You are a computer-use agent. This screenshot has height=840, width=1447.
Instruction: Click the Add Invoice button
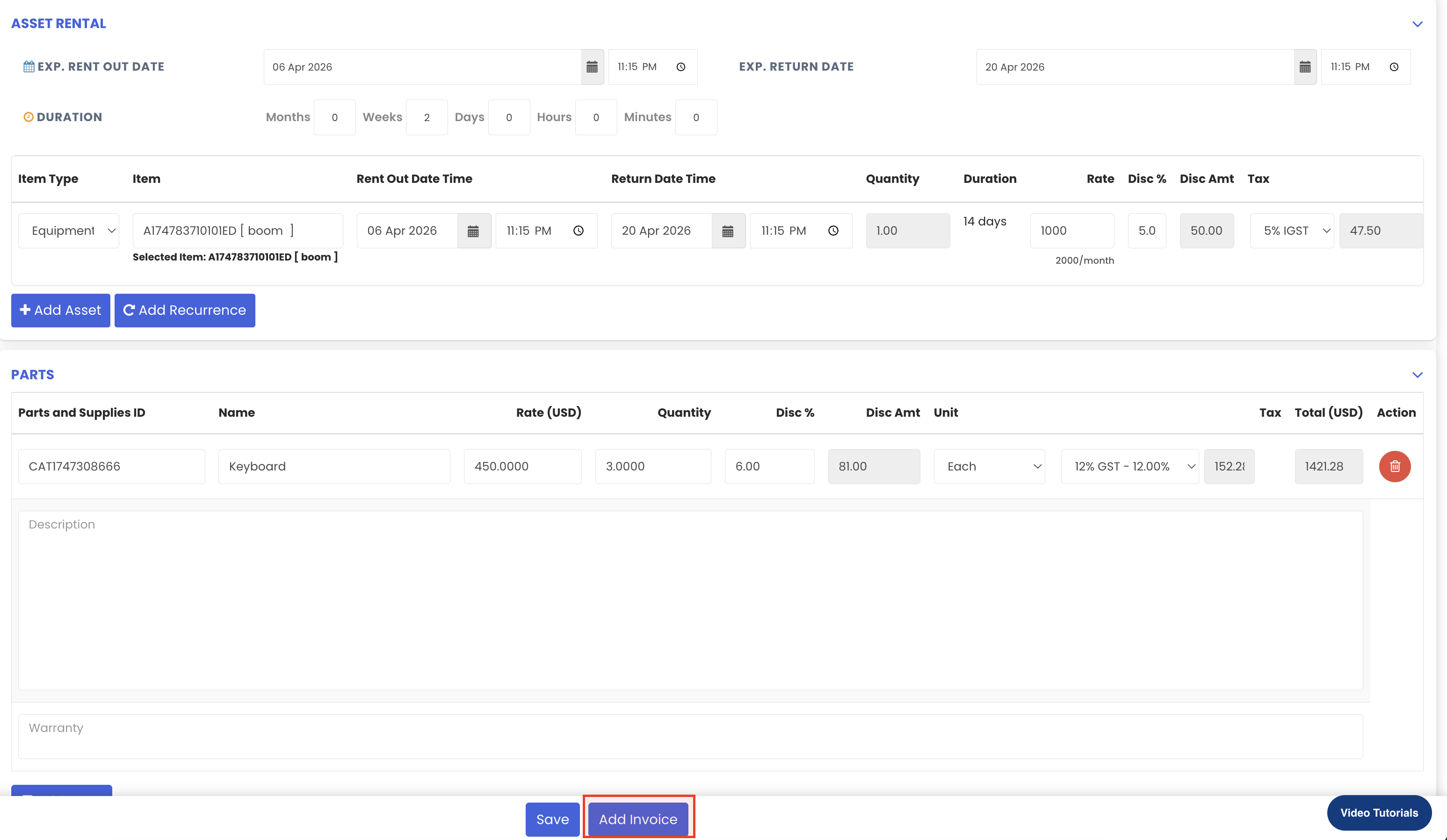[x=638, y=819]
